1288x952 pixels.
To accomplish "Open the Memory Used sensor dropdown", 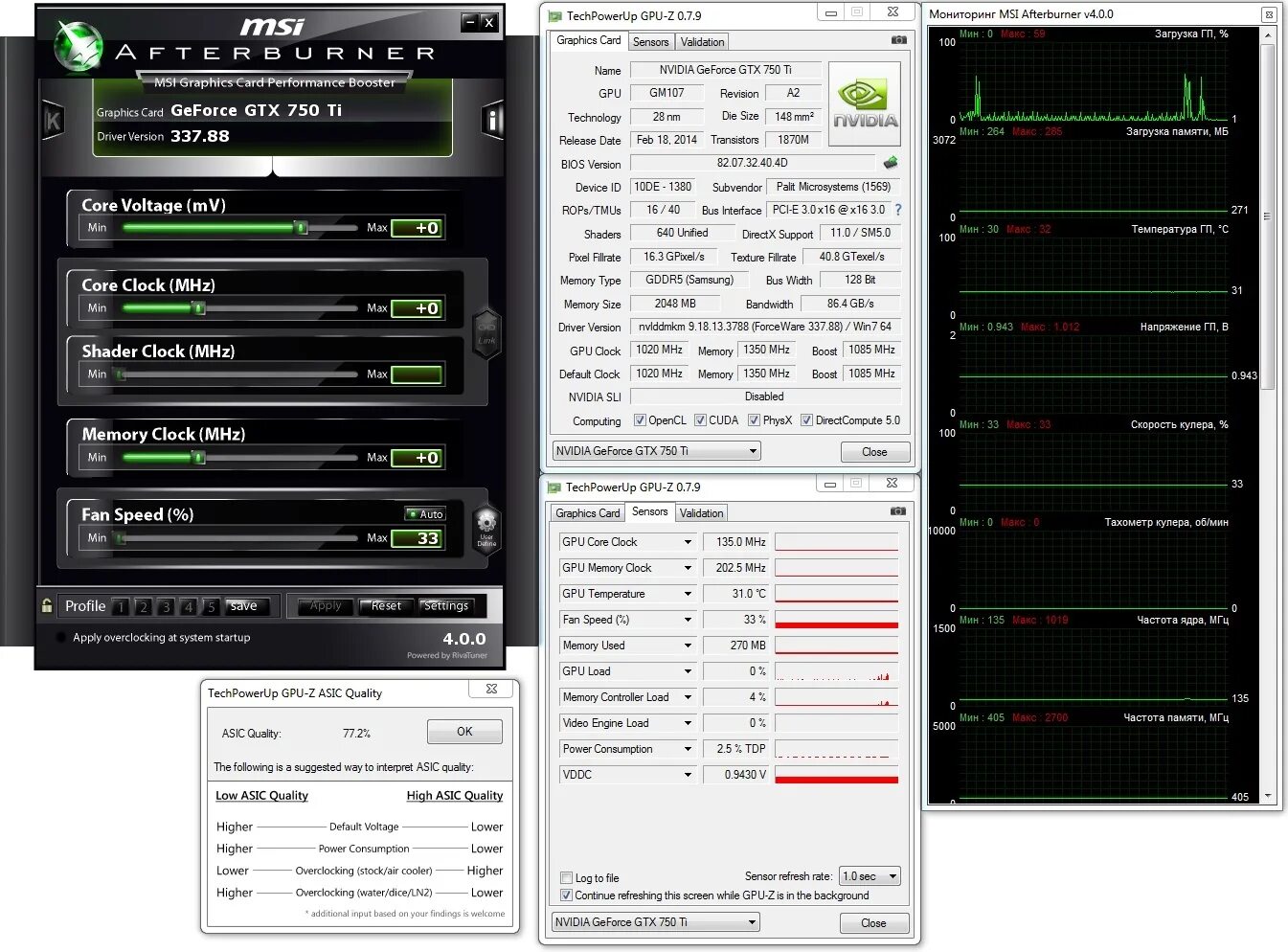I will 687,646.
